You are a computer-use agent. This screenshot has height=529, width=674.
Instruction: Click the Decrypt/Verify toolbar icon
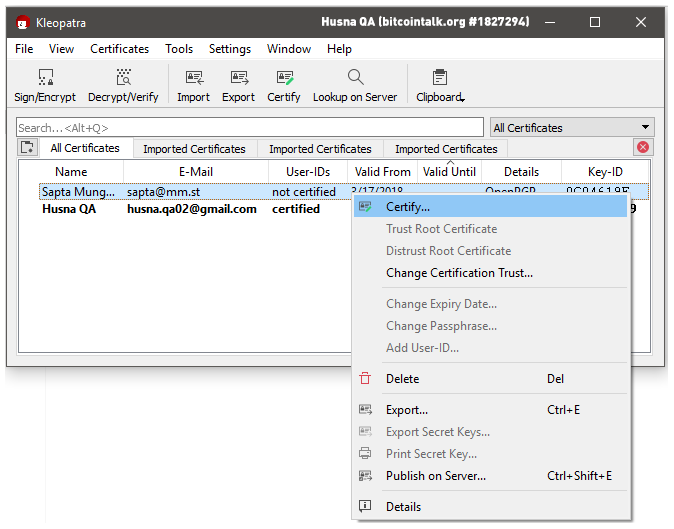123,77
